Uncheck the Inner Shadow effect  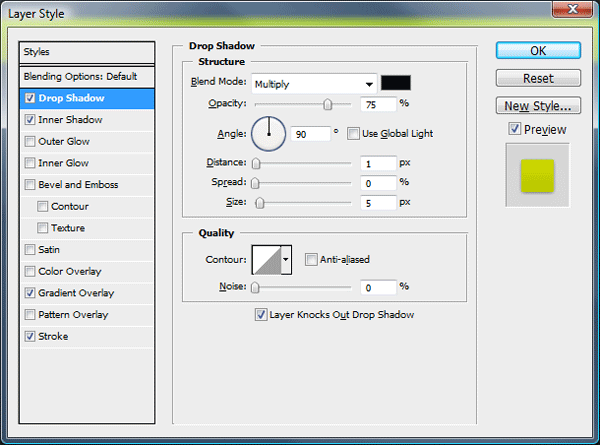click(30, 120)
